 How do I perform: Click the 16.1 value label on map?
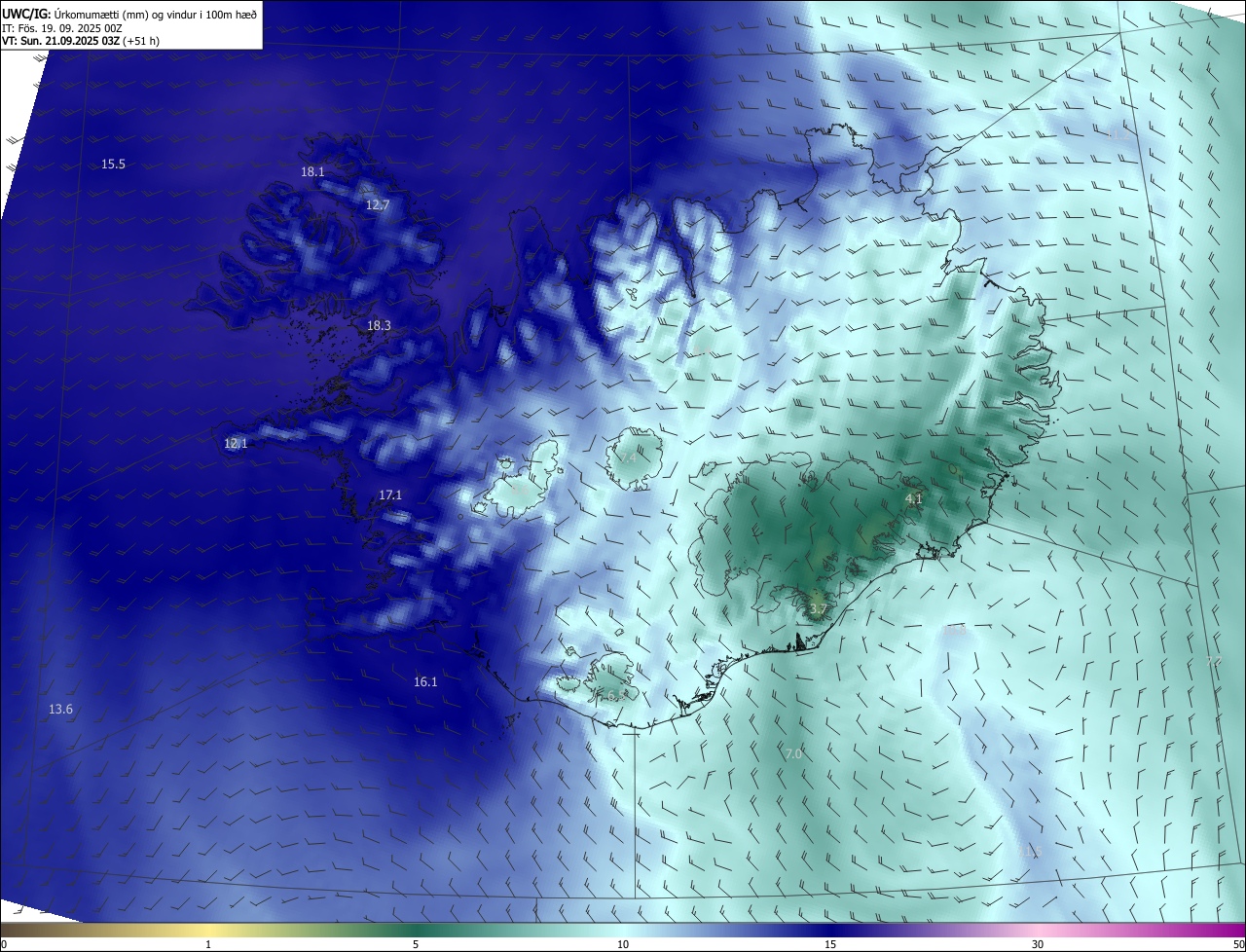click(x=425, y=682)
